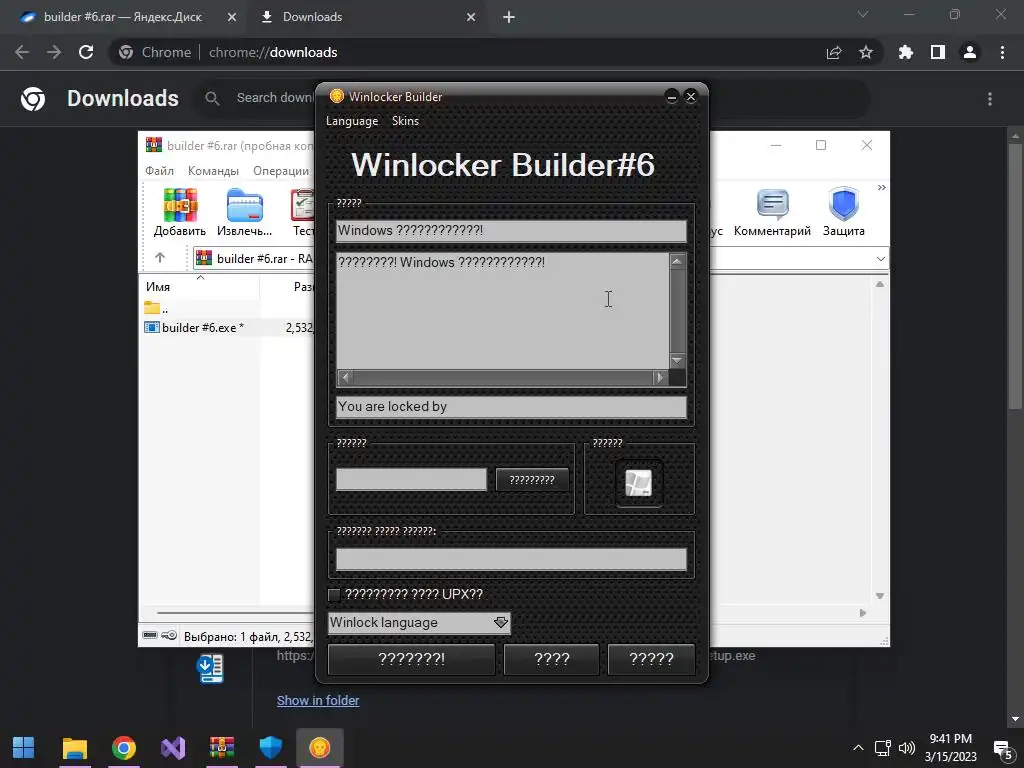
Task: Open the Windows Start menu
Action: coord(24,748)
